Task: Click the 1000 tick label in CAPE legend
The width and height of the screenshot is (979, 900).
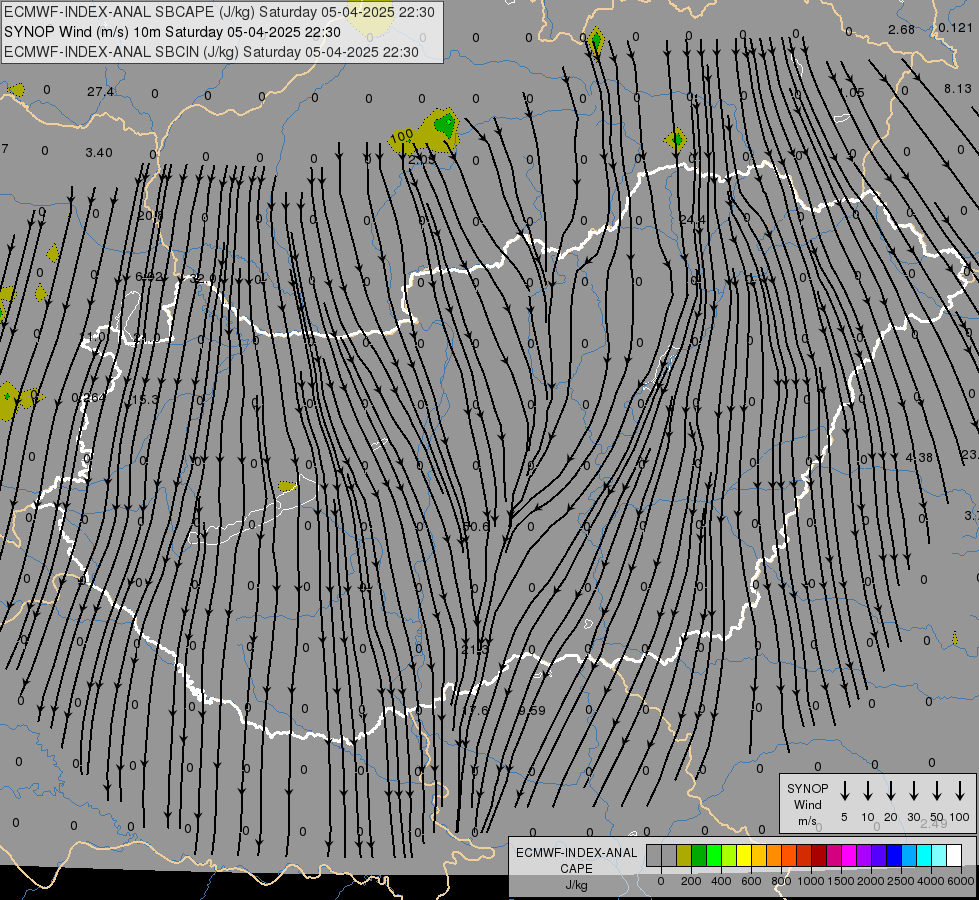Action: 810,881
